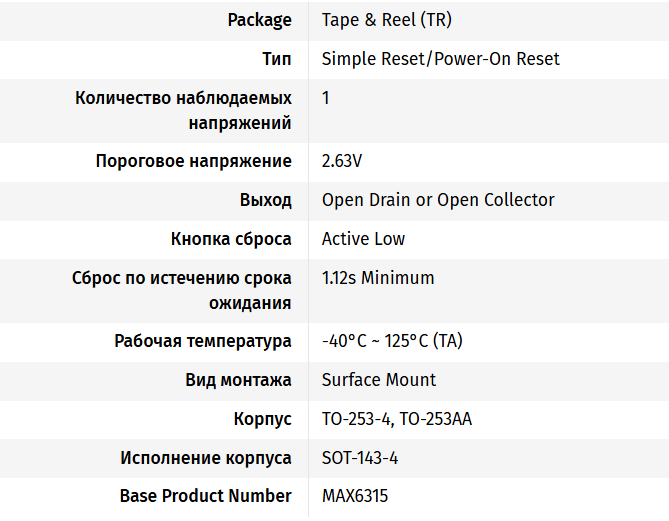Click the "Package" row label
Image resolution: width=669 pixels, height=521 pixels.
(x=259, y=20)
